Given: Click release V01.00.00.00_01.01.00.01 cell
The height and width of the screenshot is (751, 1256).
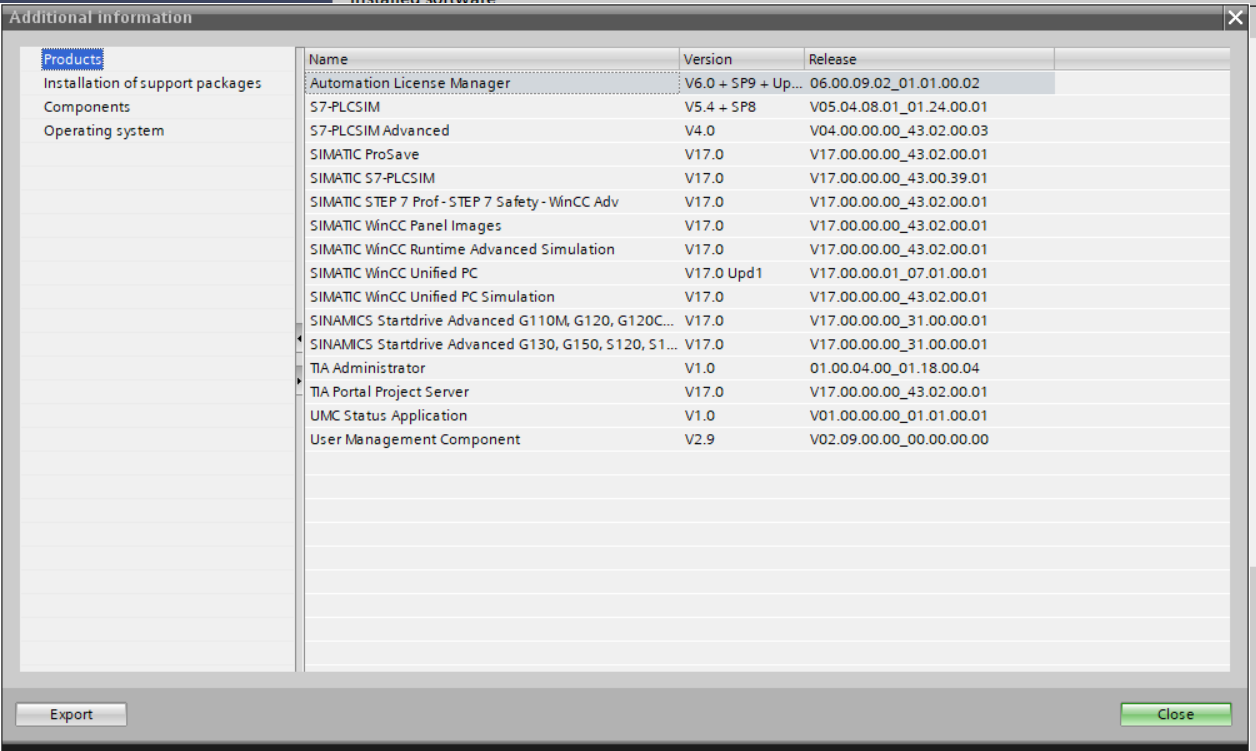Looking at the screenshot, I should (930, 416).
